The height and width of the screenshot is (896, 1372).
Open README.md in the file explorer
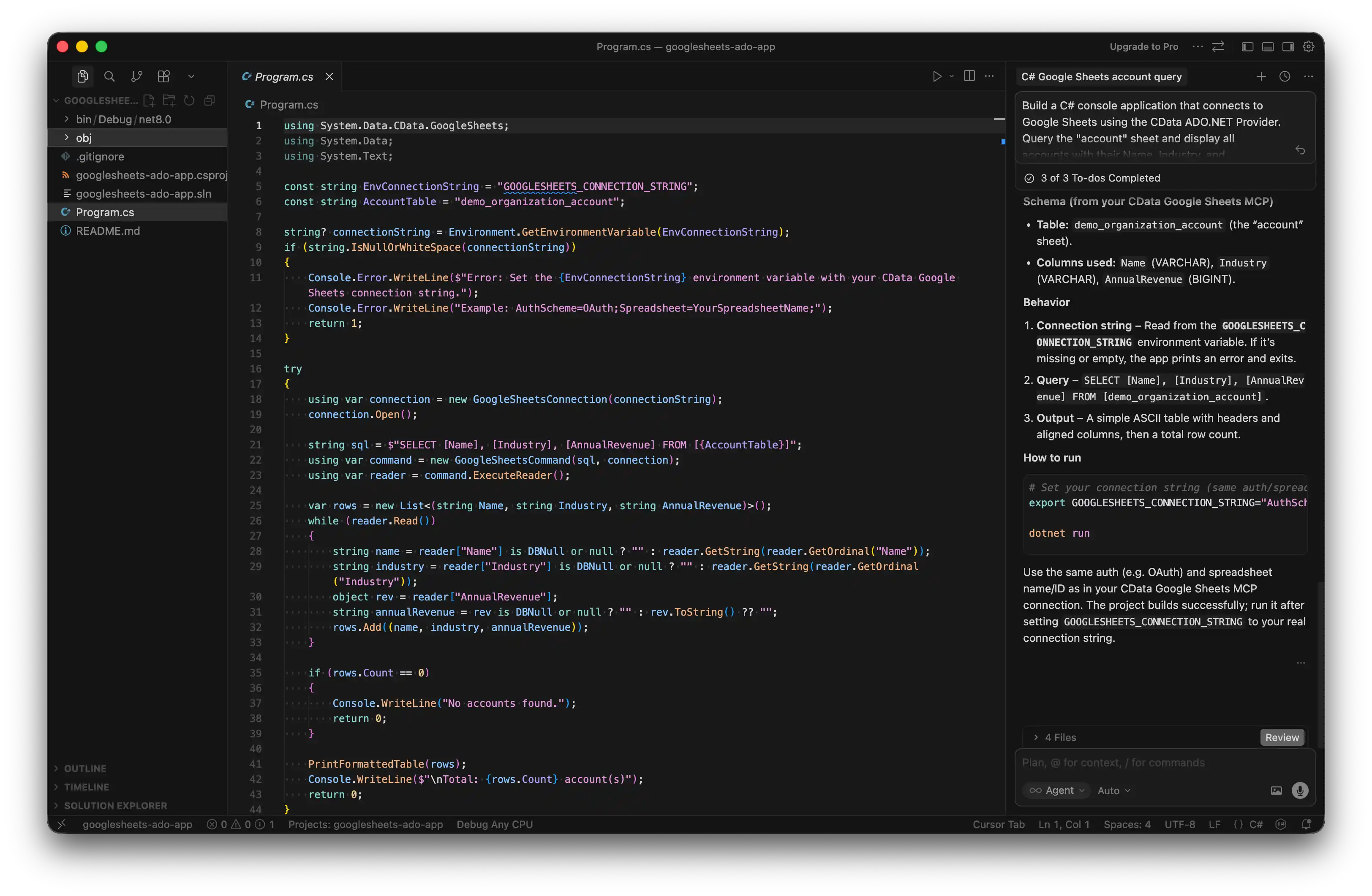coord(108,231)
